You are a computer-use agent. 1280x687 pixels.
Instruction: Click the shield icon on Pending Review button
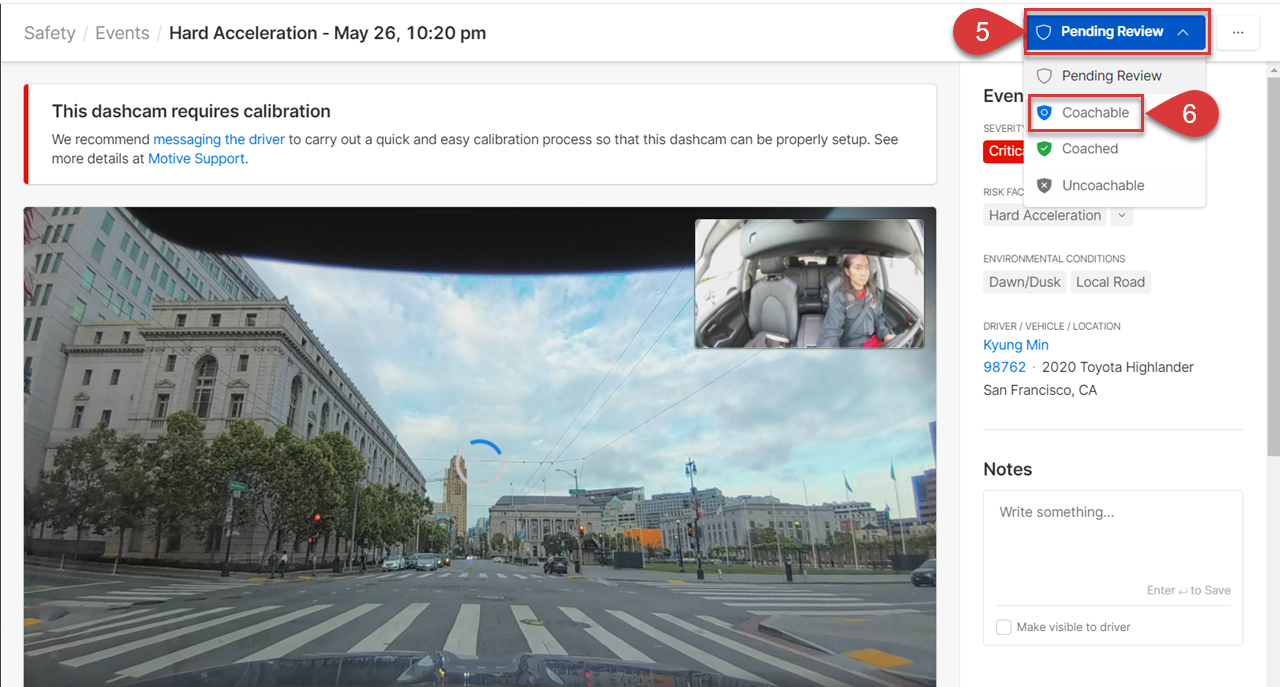coord(1043,32)
